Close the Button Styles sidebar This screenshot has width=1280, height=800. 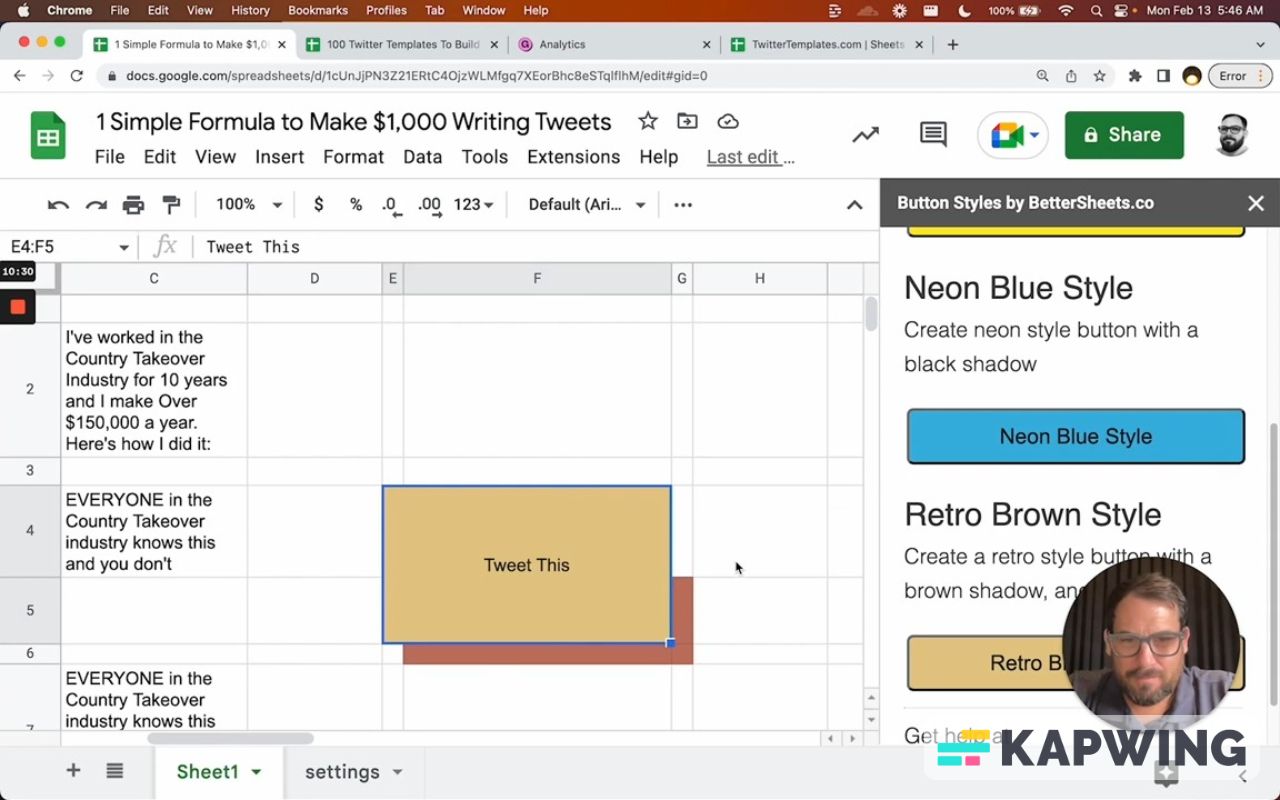1256,203
